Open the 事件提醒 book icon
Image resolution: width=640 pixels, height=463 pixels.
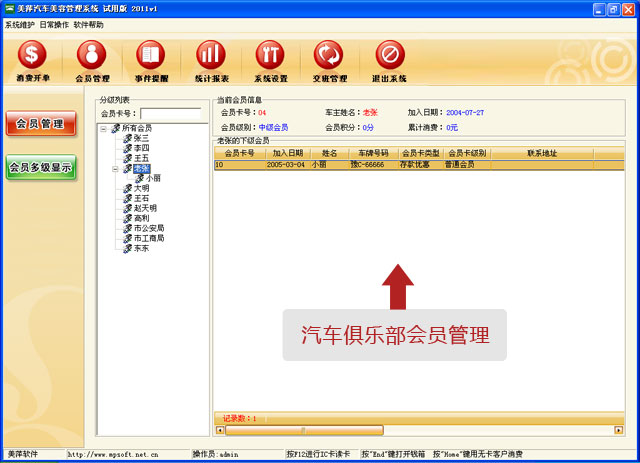[x=151, y=54]
